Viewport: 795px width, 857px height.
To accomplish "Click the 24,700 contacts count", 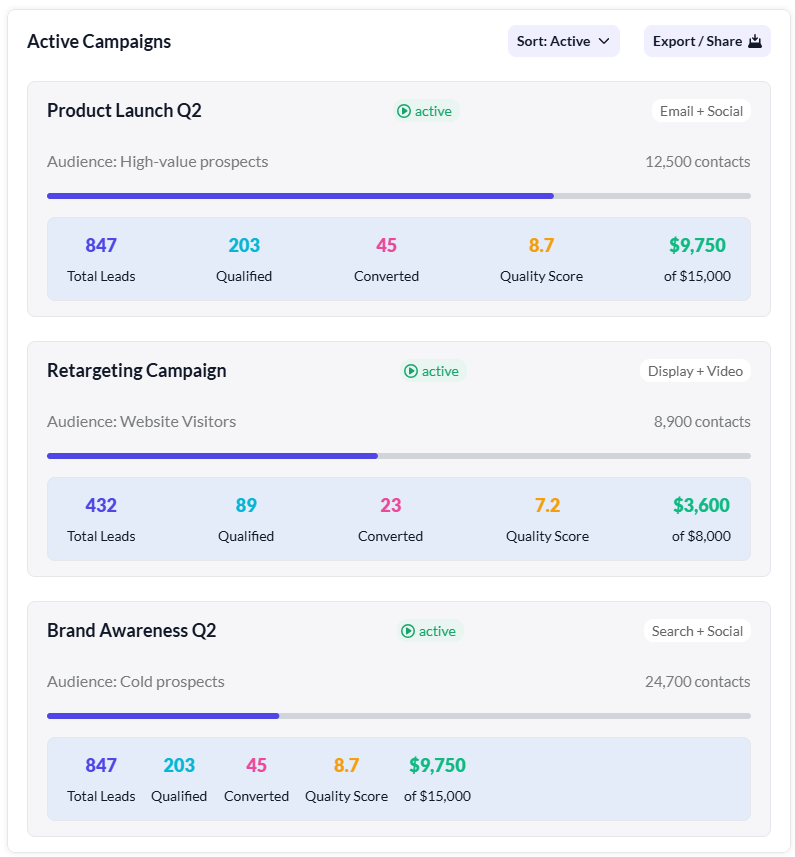I will pos(697,682).
